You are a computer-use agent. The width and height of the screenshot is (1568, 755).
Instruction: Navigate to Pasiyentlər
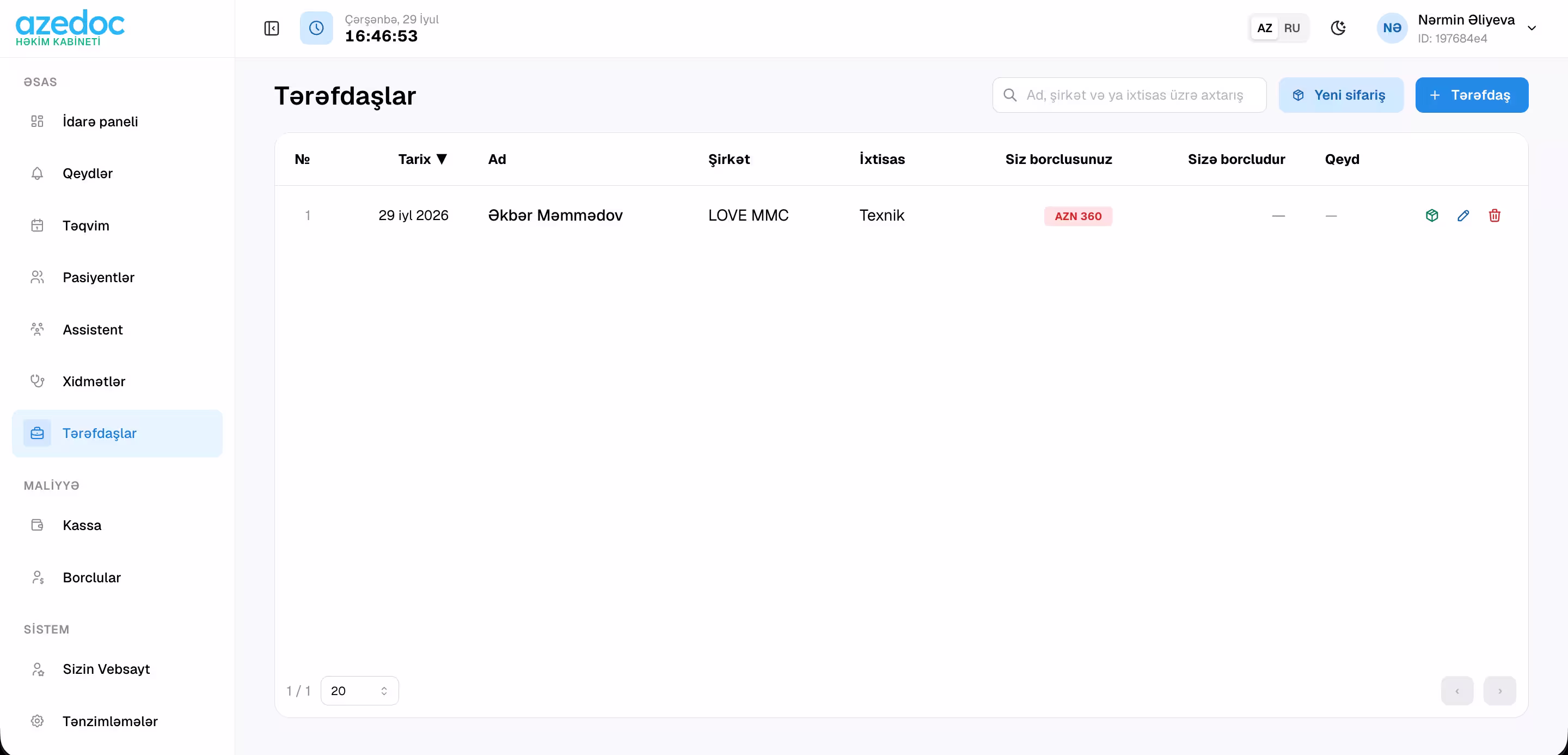[x=118, y=278]
